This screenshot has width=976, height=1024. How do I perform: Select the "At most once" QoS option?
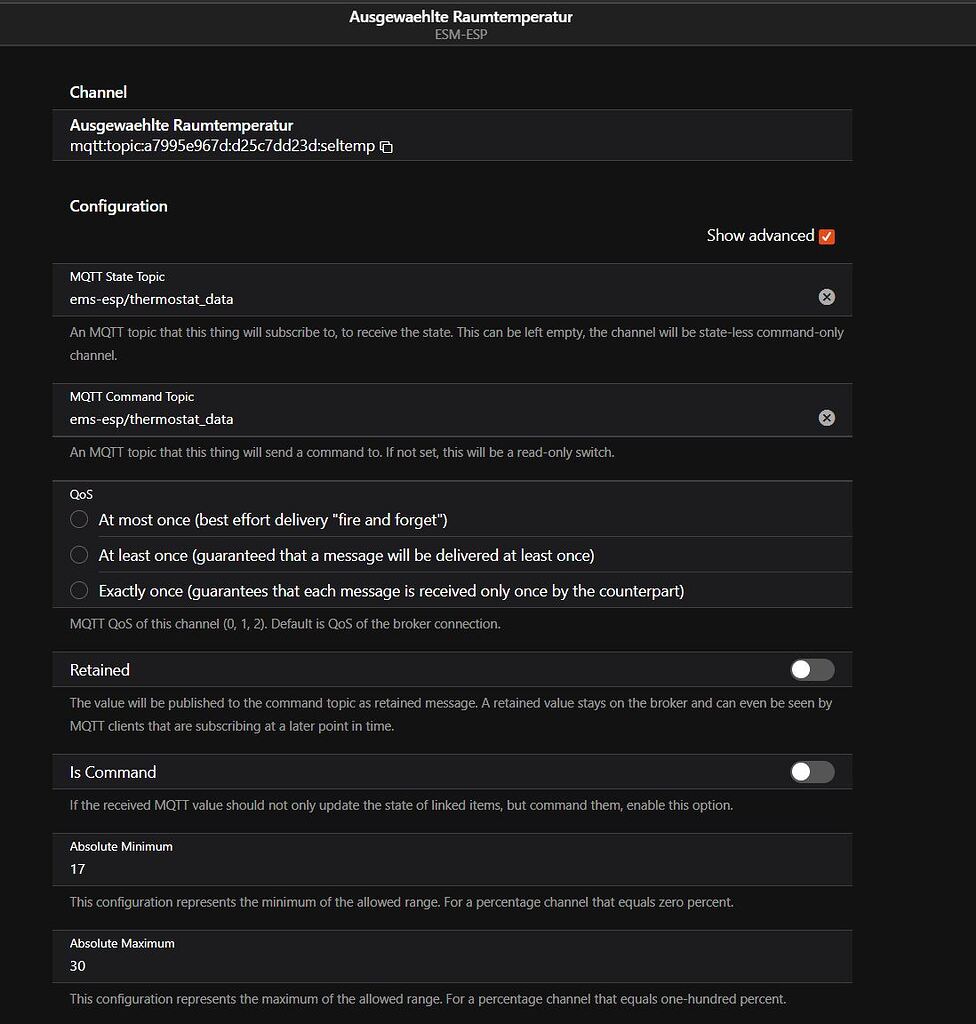coord(79,519)
